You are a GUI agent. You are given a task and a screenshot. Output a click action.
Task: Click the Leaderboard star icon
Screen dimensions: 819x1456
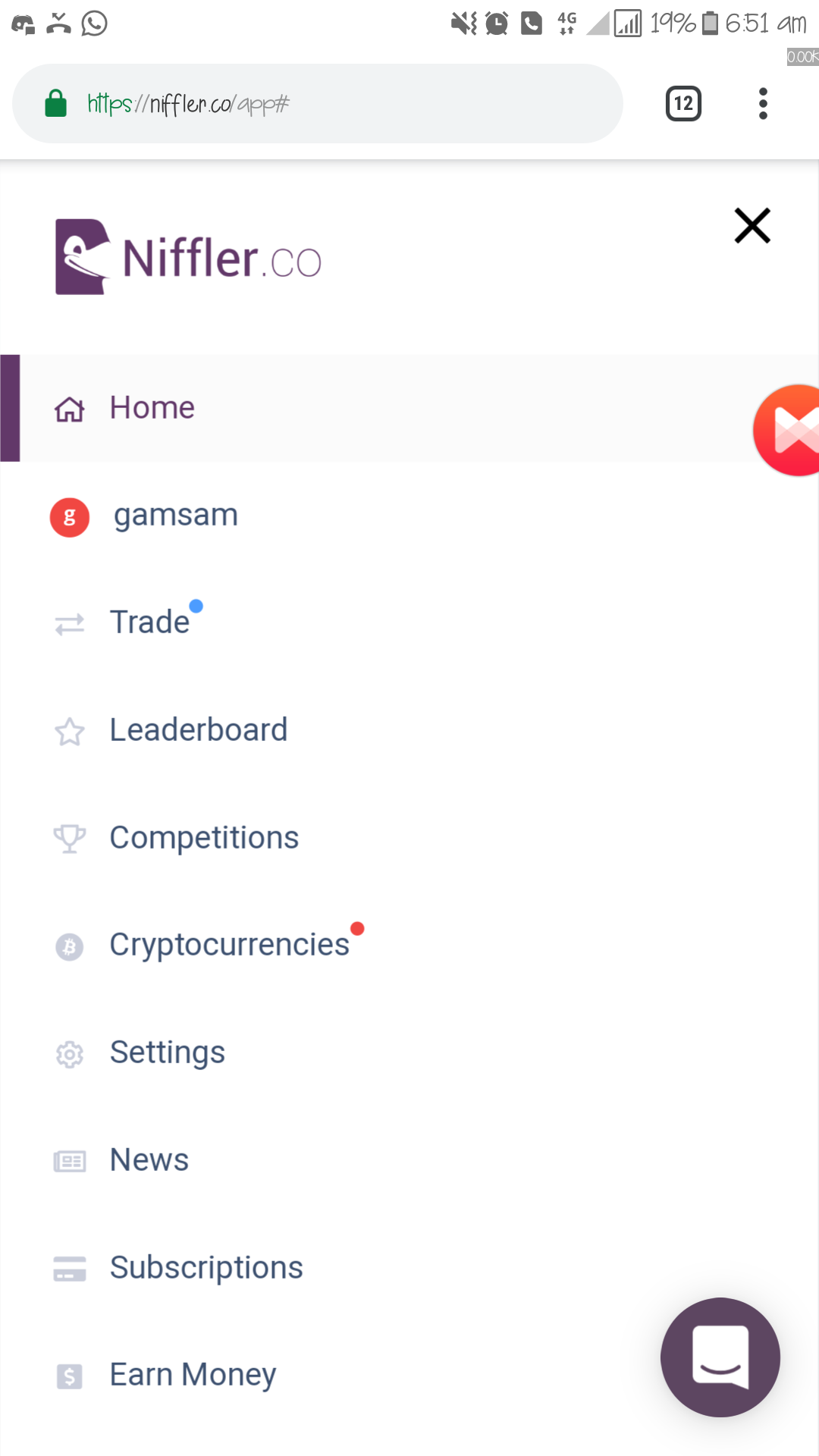(x=70, y=732)
